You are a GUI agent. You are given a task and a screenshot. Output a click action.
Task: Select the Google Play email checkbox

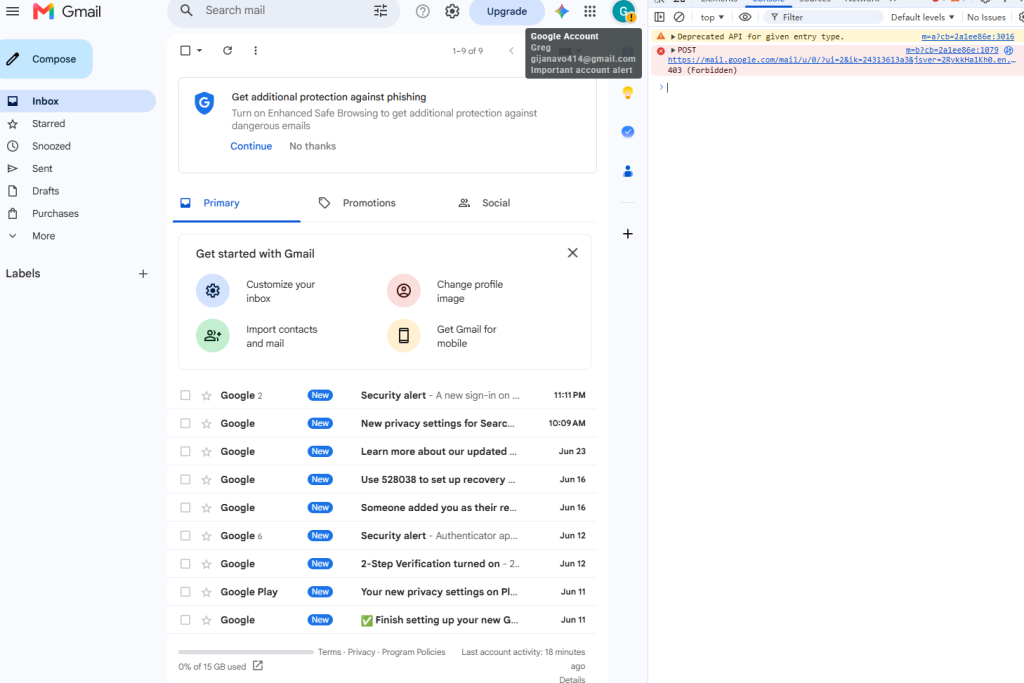tap(185, 592)
